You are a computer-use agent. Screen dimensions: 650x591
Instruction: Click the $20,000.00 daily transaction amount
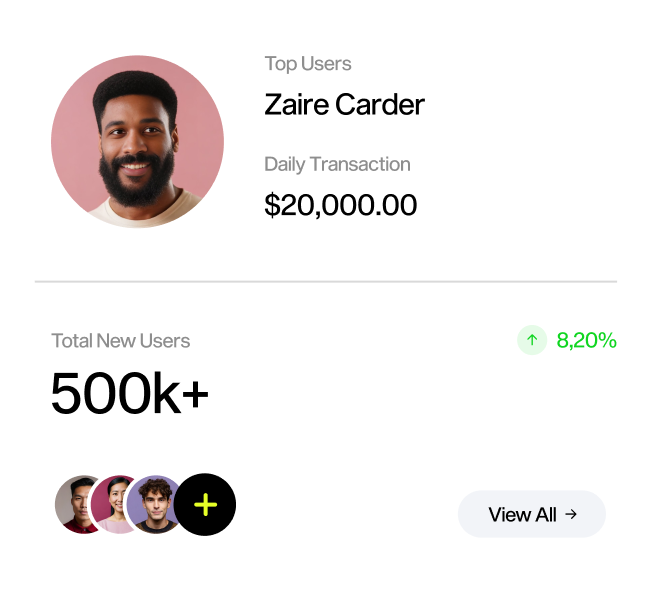click(x=341, y=205)
